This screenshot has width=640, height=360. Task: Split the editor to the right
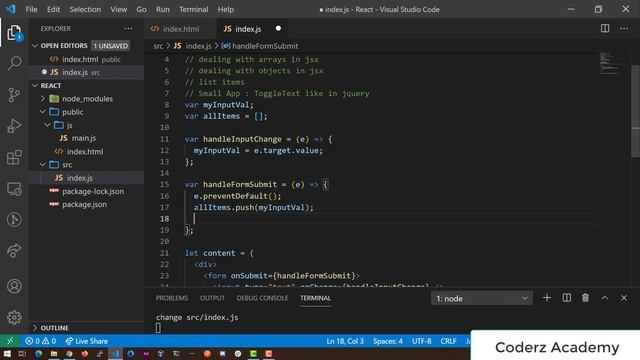tap(605, 28)
